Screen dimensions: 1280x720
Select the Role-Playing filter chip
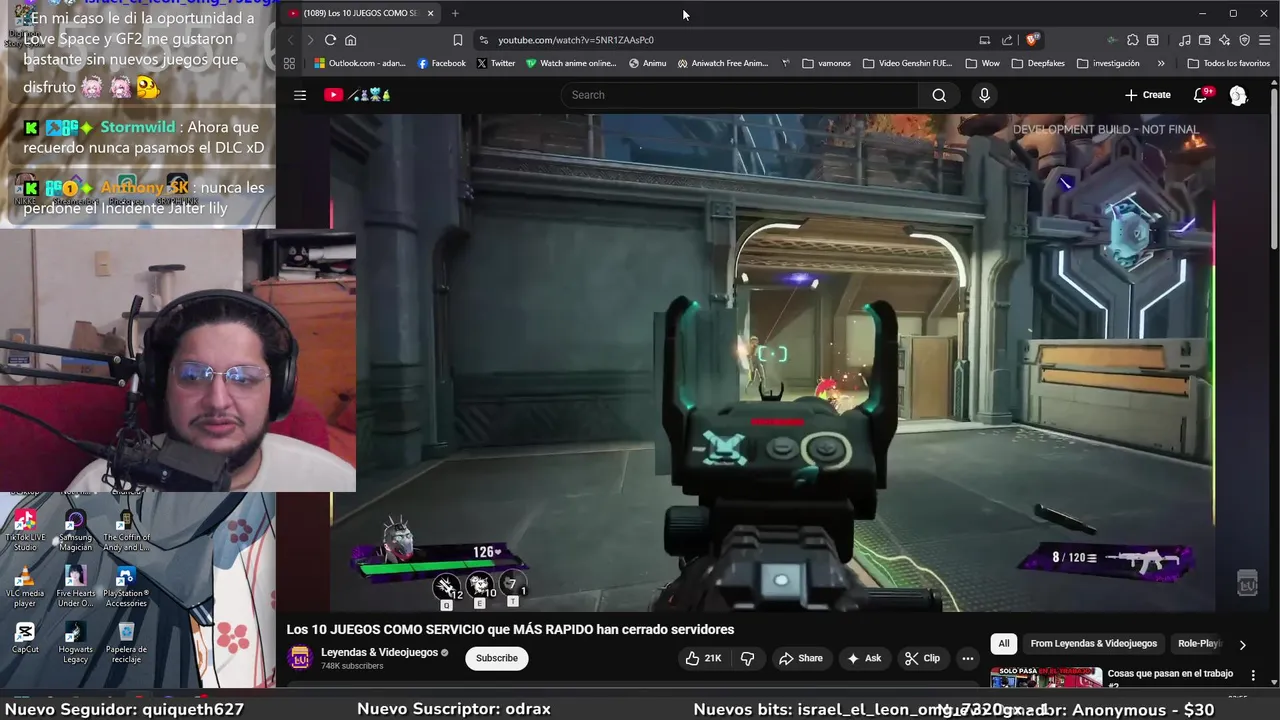1199,644
